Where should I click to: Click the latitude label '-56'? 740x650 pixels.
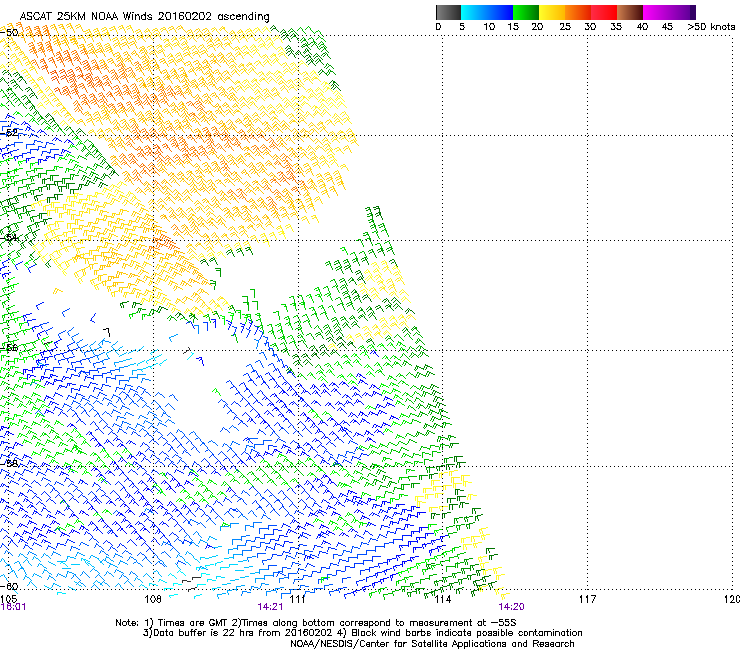(x=10, y=347)
